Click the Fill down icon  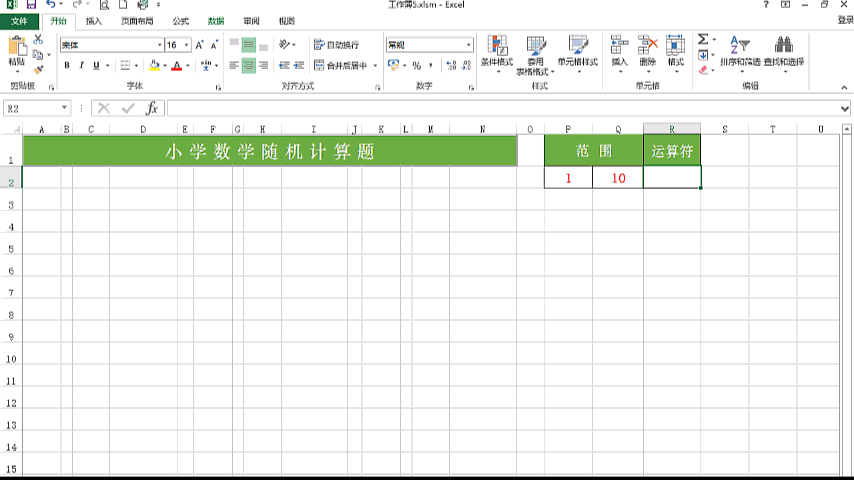click(703, 54)
